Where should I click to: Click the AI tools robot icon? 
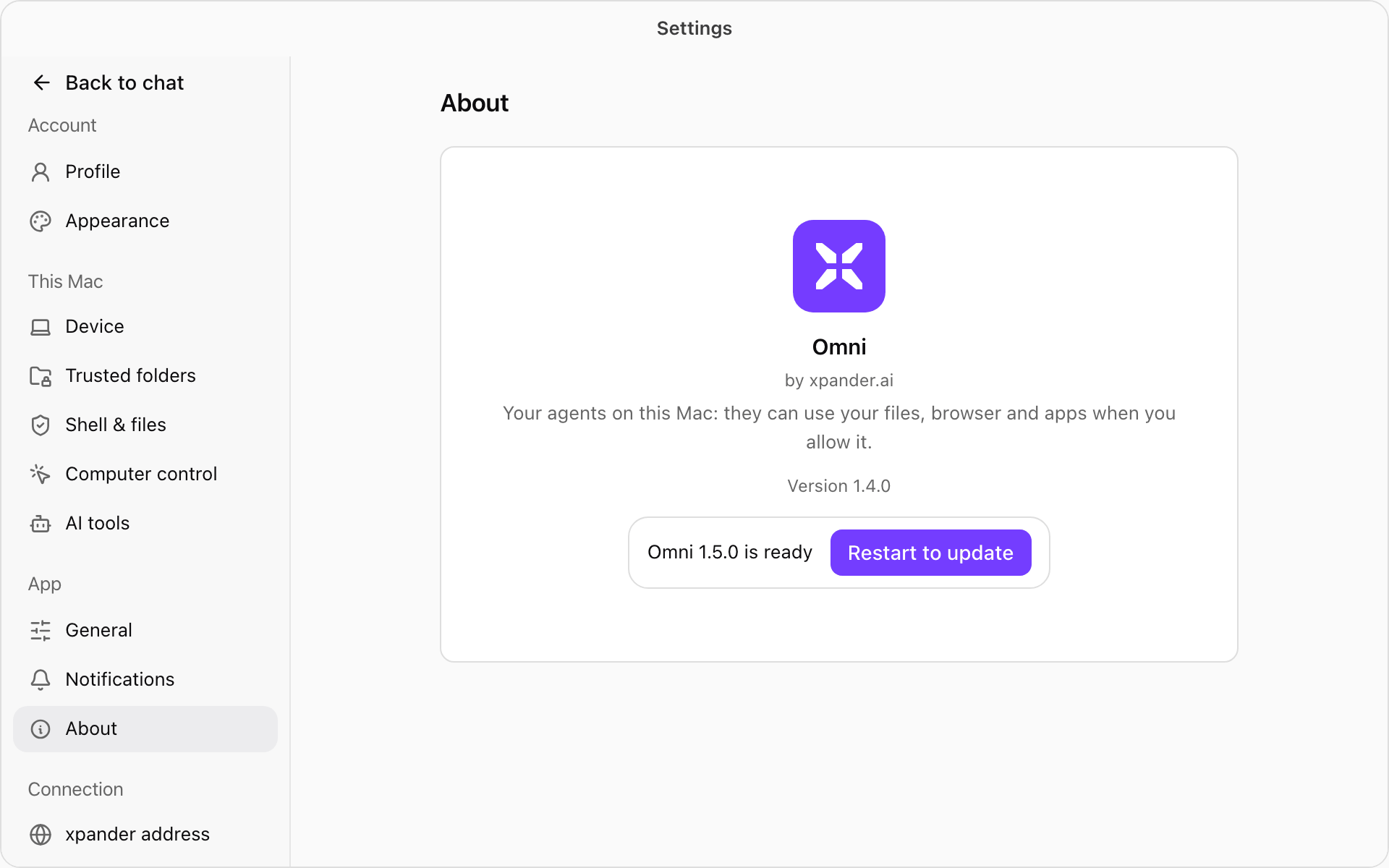pyautogui.click(x=41, y=524)
